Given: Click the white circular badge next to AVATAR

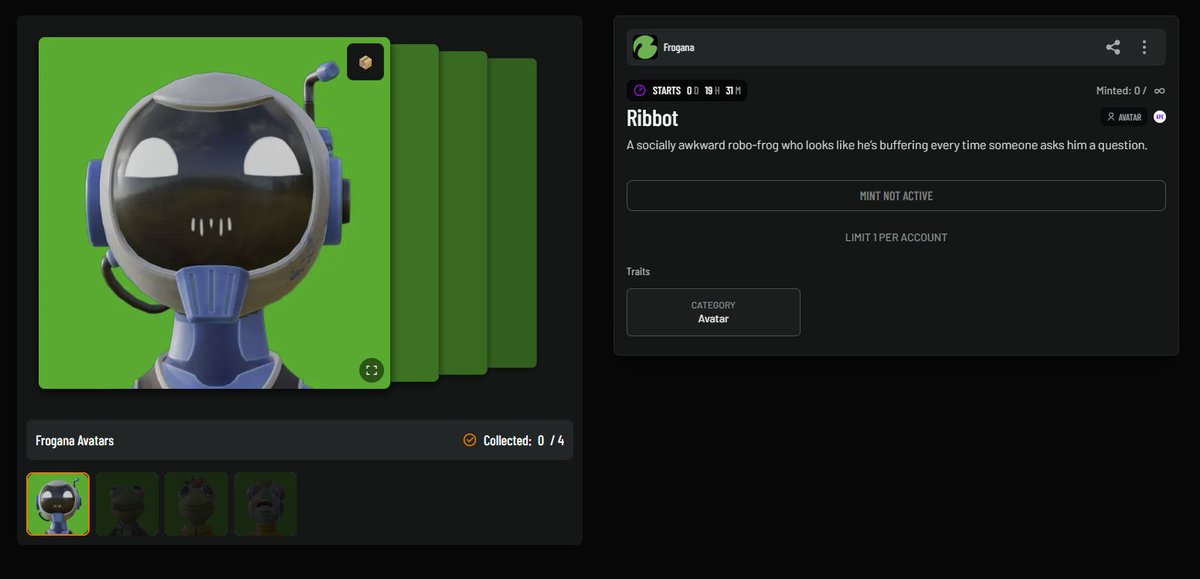Looking at the screenshot, I should pos(1159,117).
